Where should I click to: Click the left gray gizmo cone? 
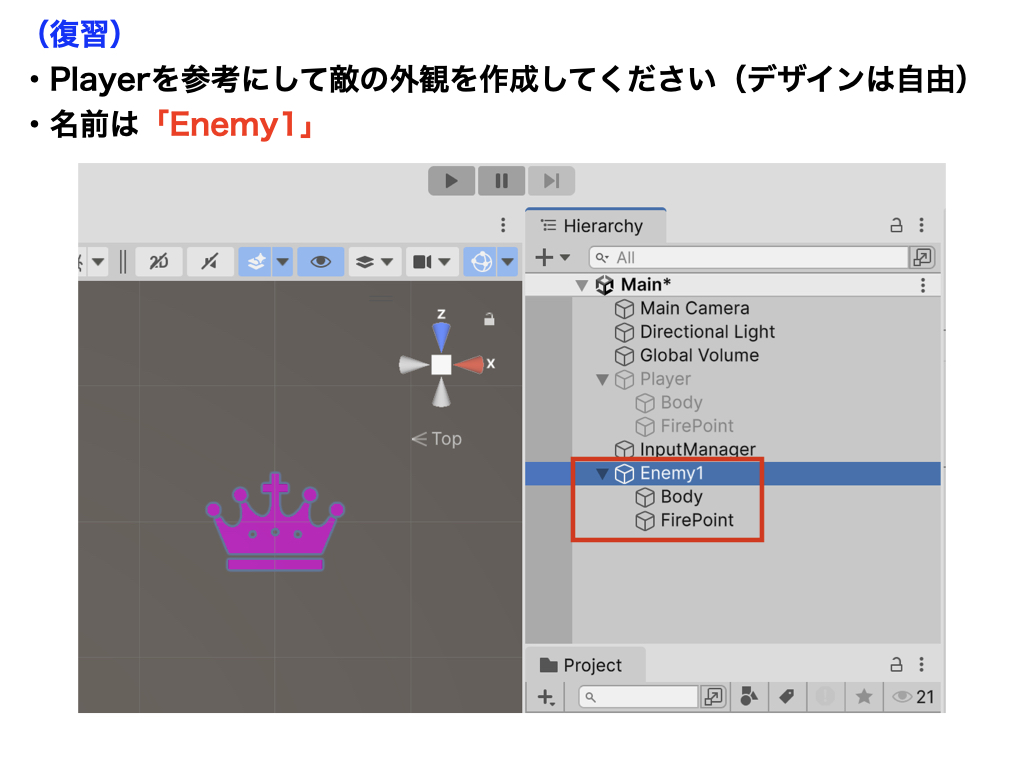414,364
